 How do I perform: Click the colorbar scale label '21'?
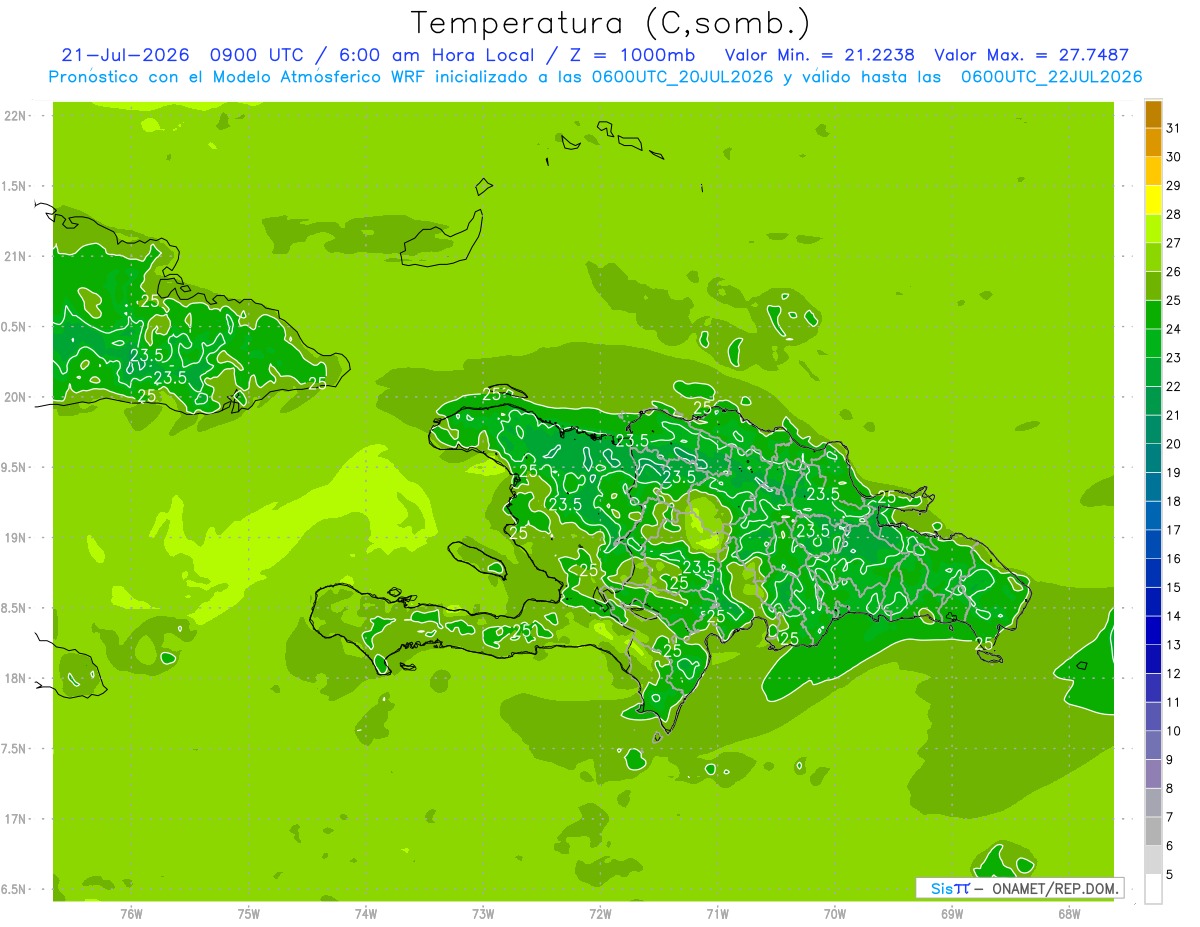[1174, 415]
